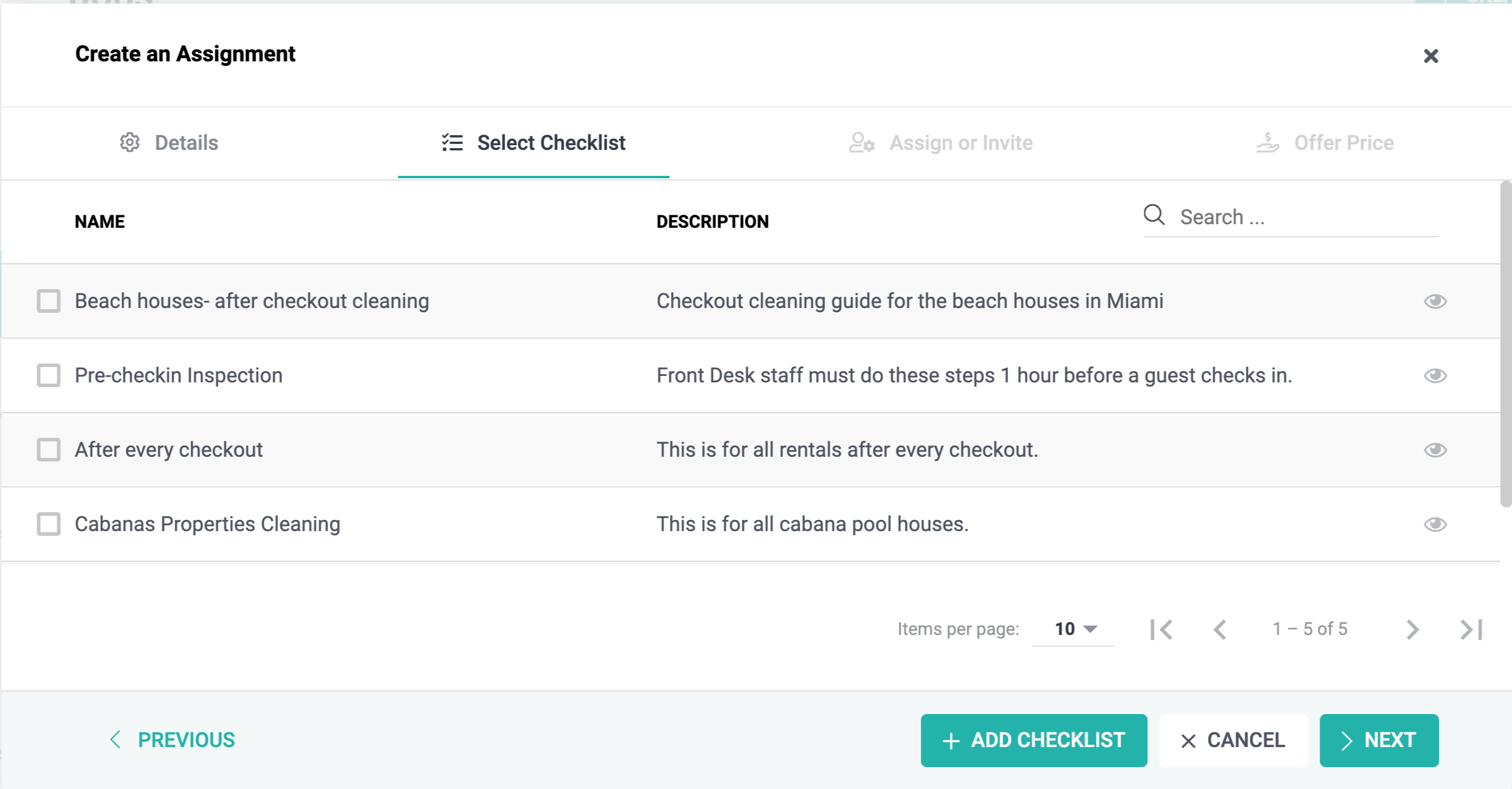Image resolution: width=1512 pixels, height=789 pixels.
Task: Click the next page arrow
Action: [x=1412, y=628]
